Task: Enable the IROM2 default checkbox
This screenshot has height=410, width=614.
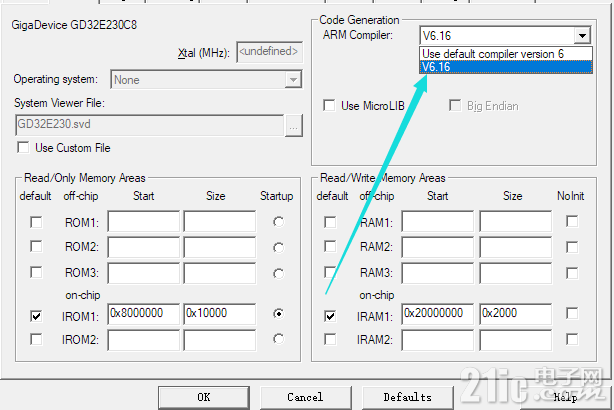Action: (36, 339)
